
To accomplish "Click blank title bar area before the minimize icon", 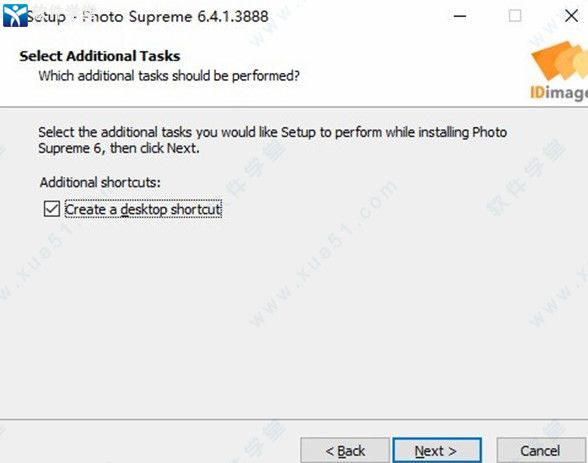I will pos(356,16).
